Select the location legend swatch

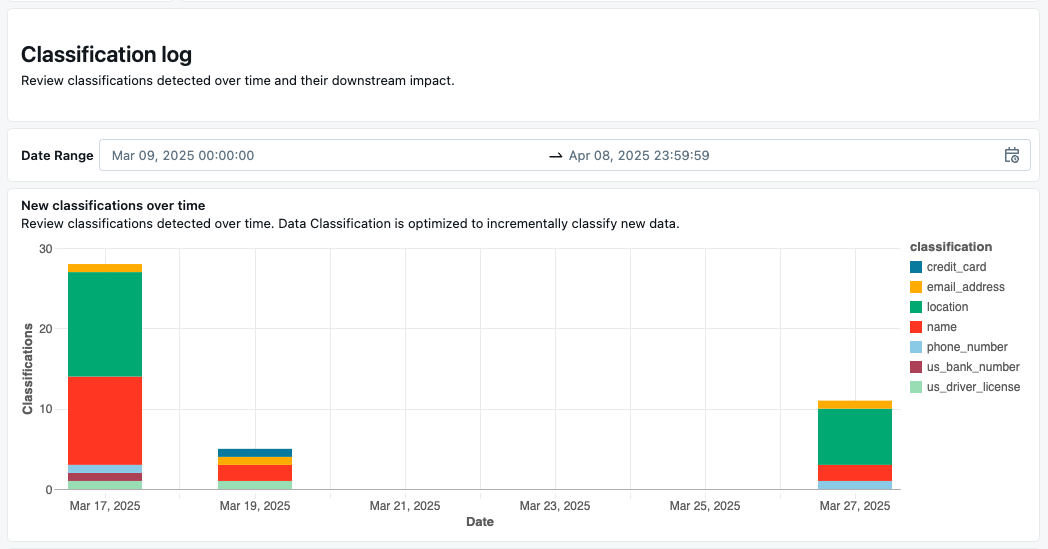pos(916,307)
